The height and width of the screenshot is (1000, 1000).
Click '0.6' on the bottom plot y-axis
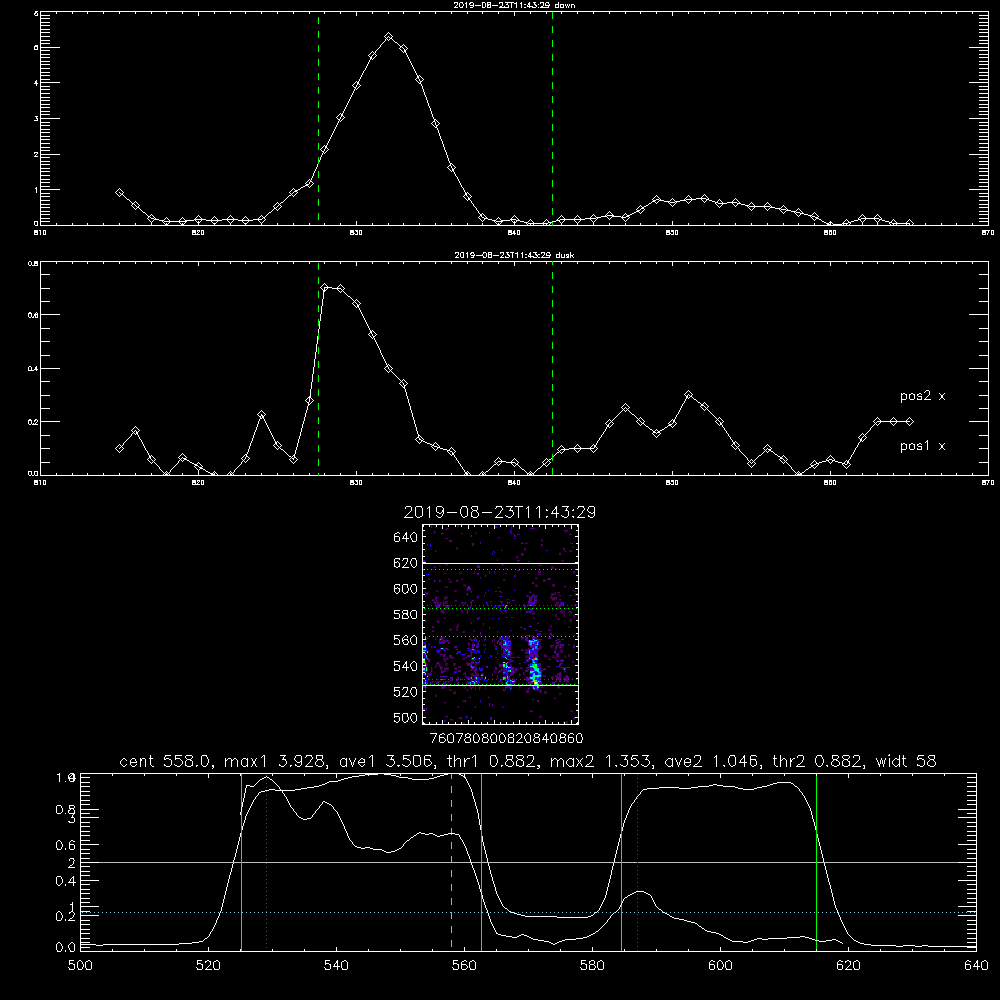click(x=66, y=845)
